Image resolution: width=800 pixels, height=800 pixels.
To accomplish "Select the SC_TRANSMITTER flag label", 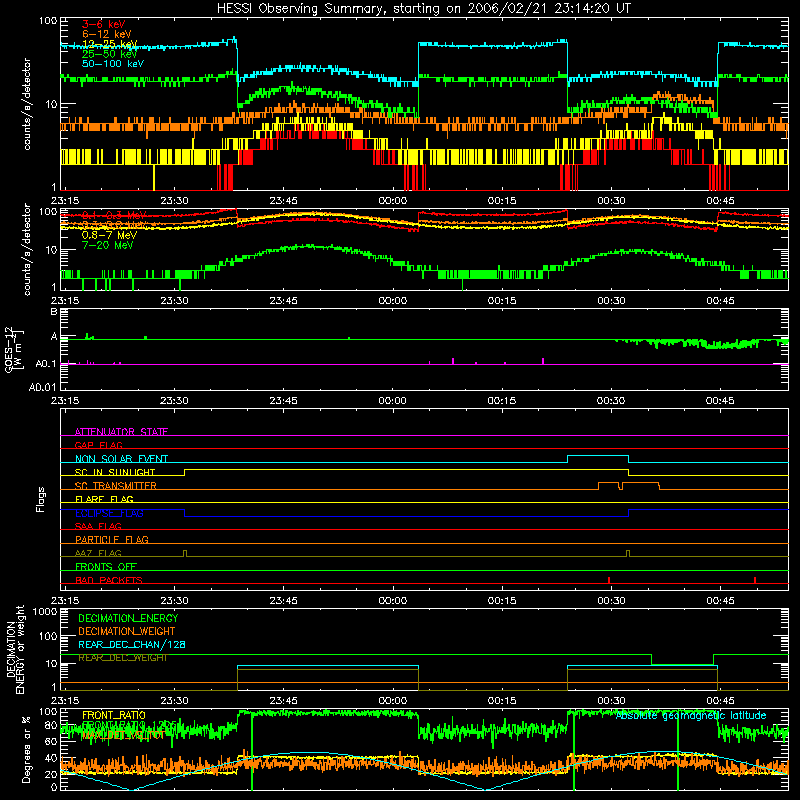I will tap(116, 486).
